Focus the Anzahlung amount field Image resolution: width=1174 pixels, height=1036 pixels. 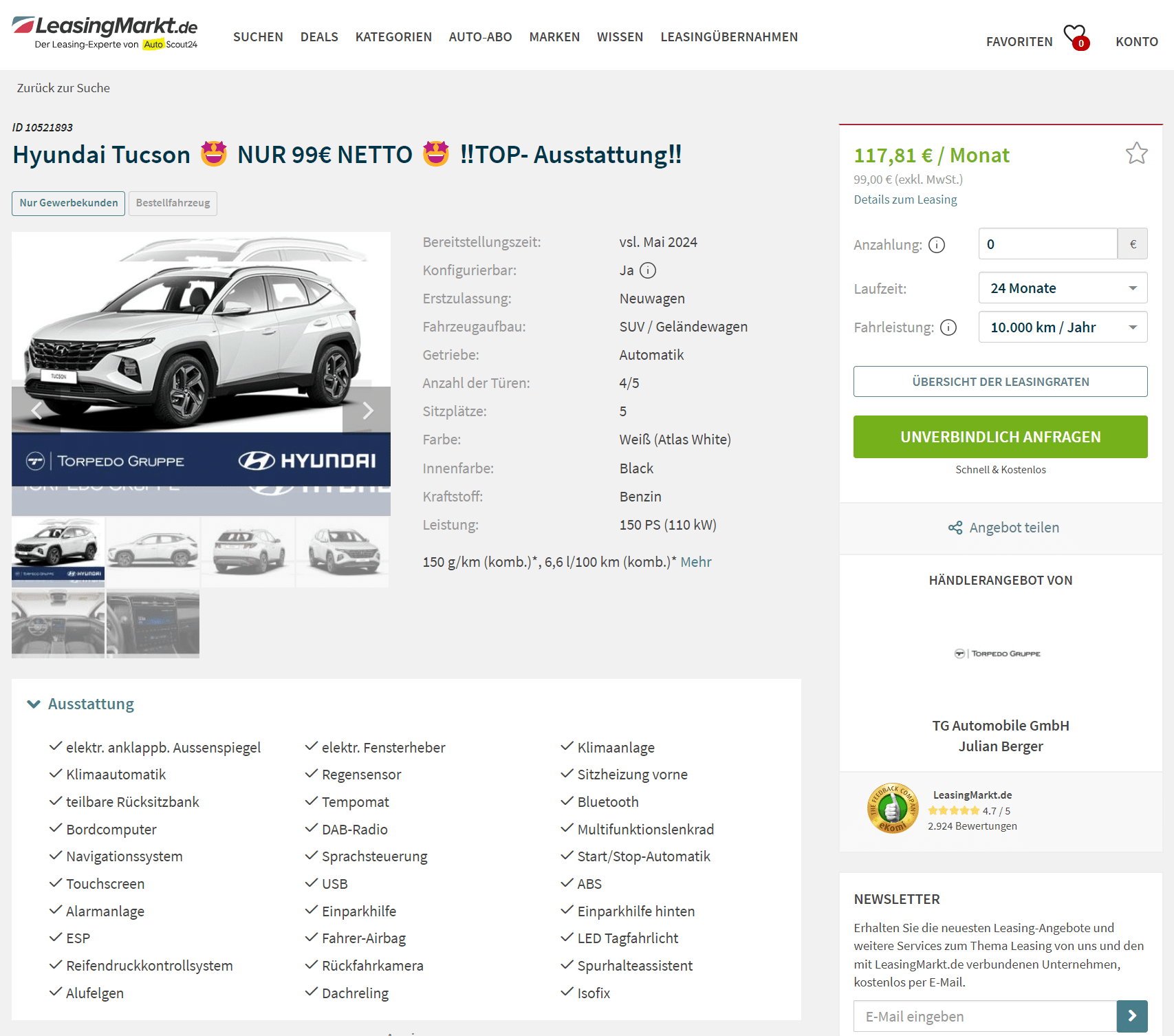1047,244
